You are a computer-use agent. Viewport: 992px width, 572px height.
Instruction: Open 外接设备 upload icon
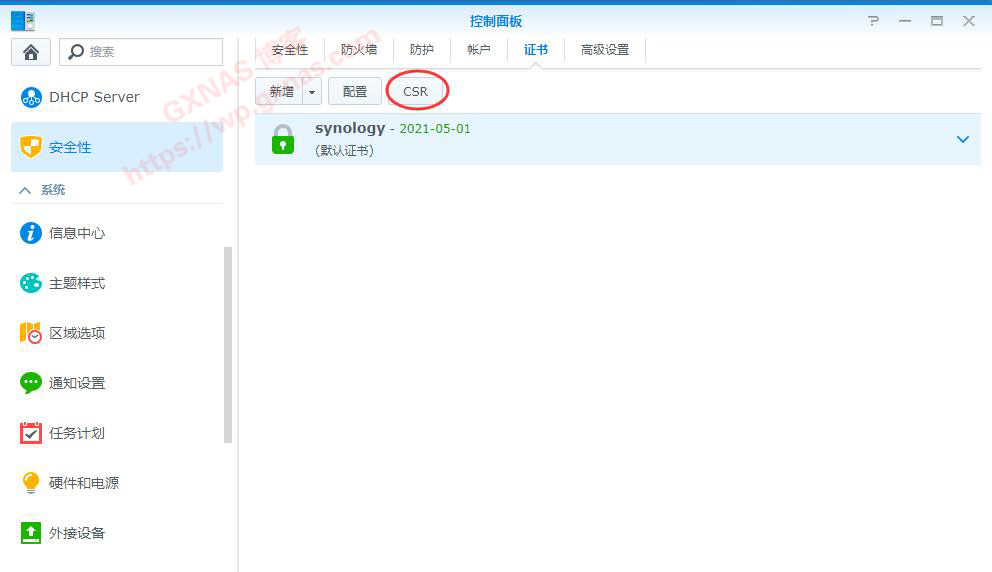point(31,533)
